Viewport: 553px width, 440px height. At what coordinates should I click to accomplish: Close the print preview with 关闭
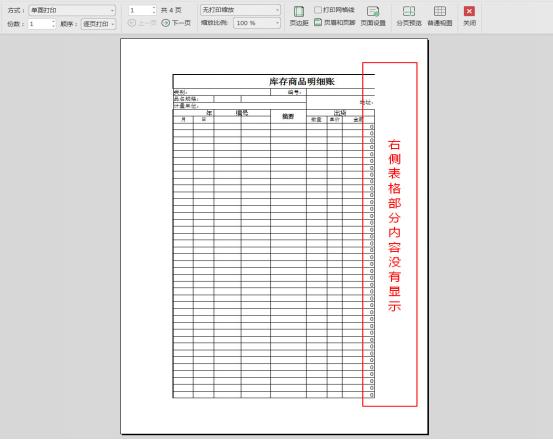click(x=469, y=16)
